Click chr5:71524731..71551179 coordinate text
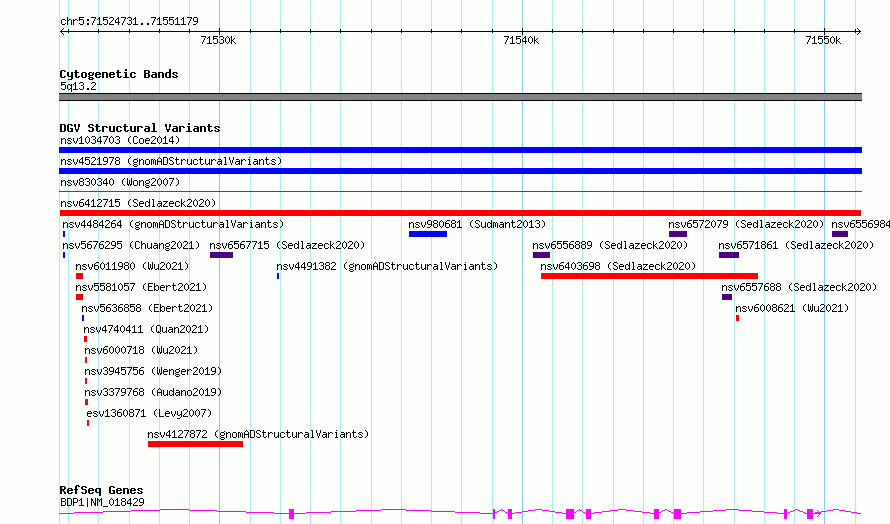The height and width of the screenshot is (524, 890). click(x=129, y=22)
